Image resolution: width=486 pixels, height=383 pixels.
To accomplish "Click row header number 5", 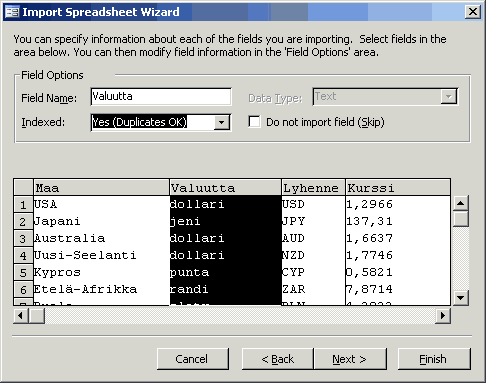I will tap(23, 272).
